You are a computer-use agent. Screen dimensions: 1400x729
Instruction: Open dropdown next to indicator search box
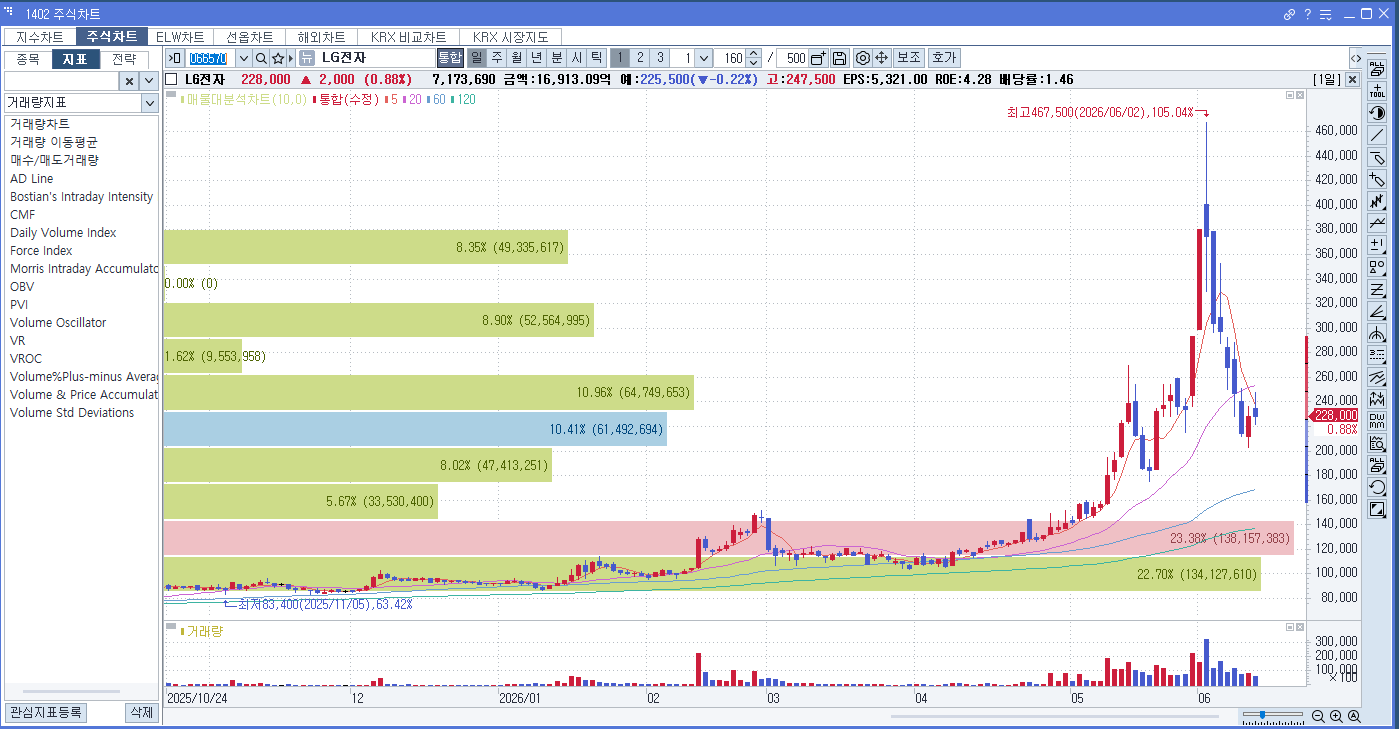(x=149, y=81)
